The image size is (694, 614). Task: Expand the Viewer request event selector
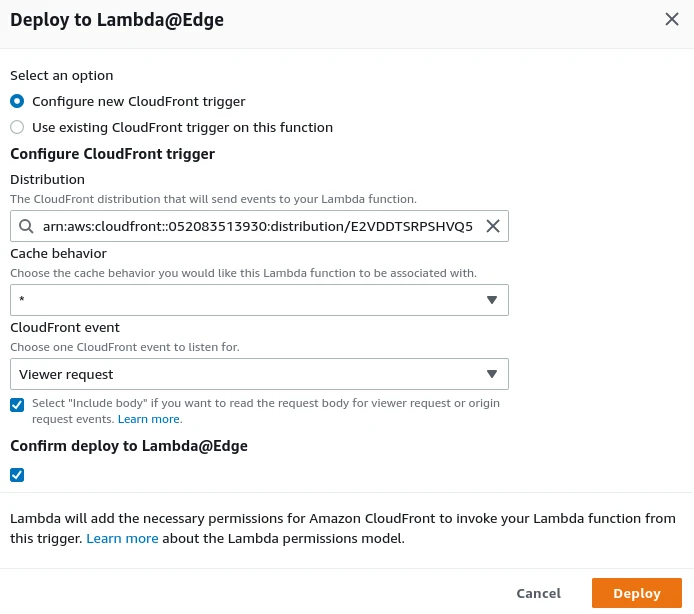[x=250, y=374]
